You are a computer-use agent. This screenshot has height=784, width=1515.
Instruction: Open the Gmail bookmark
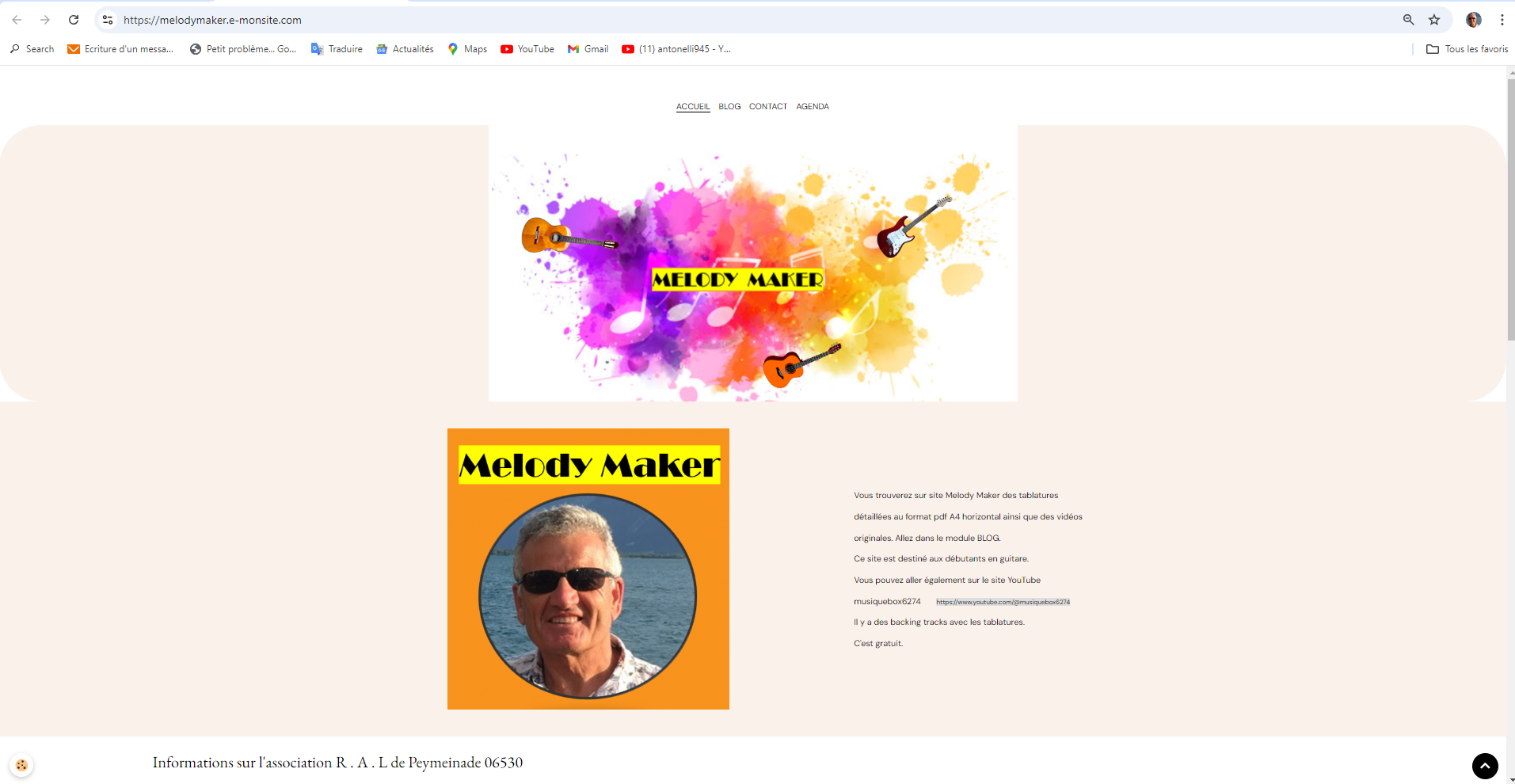tap(588, 49)
